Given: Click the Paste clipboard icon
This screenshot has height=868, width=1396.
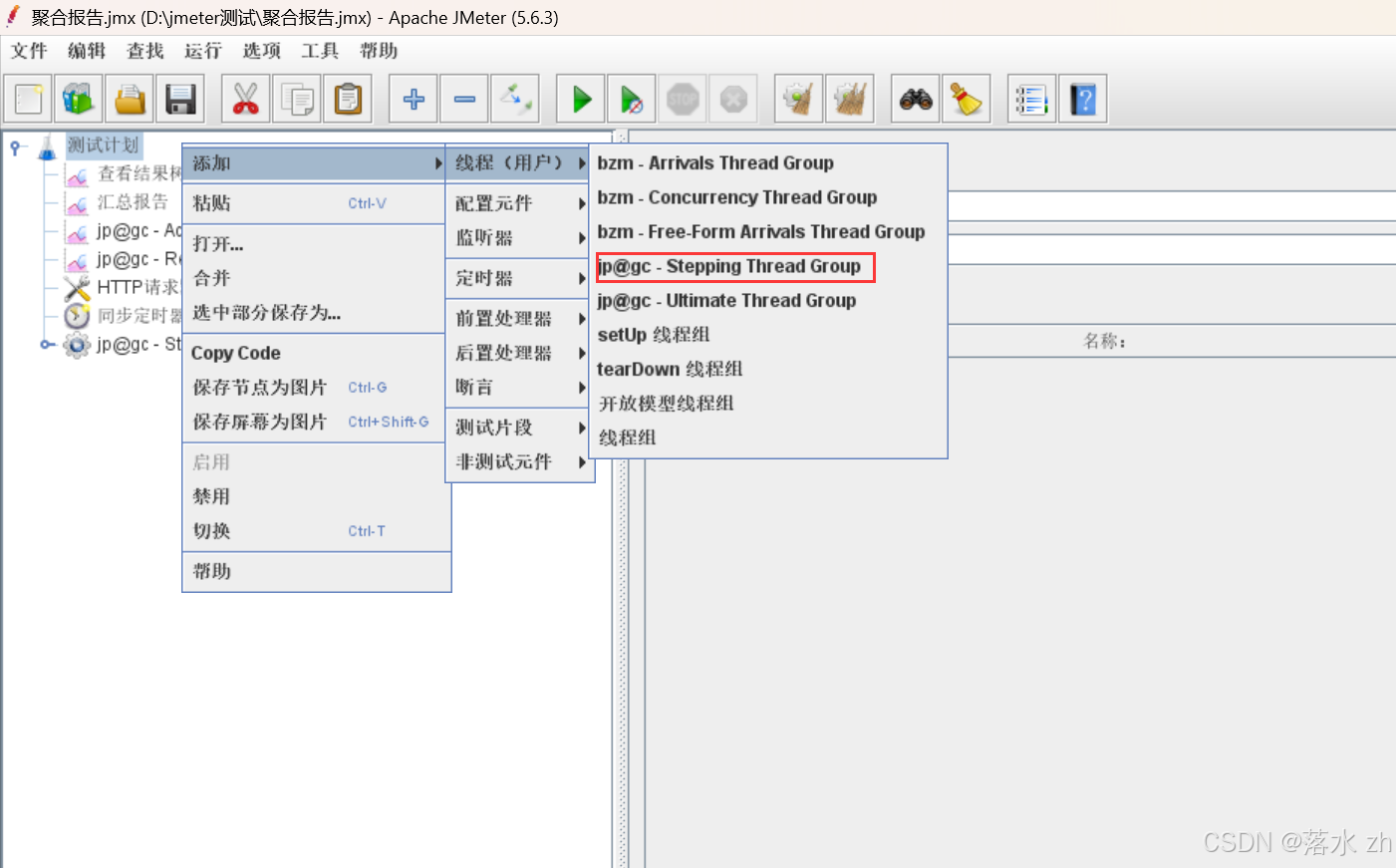Looking at the screenshot, I should click(x=348, y=99).
